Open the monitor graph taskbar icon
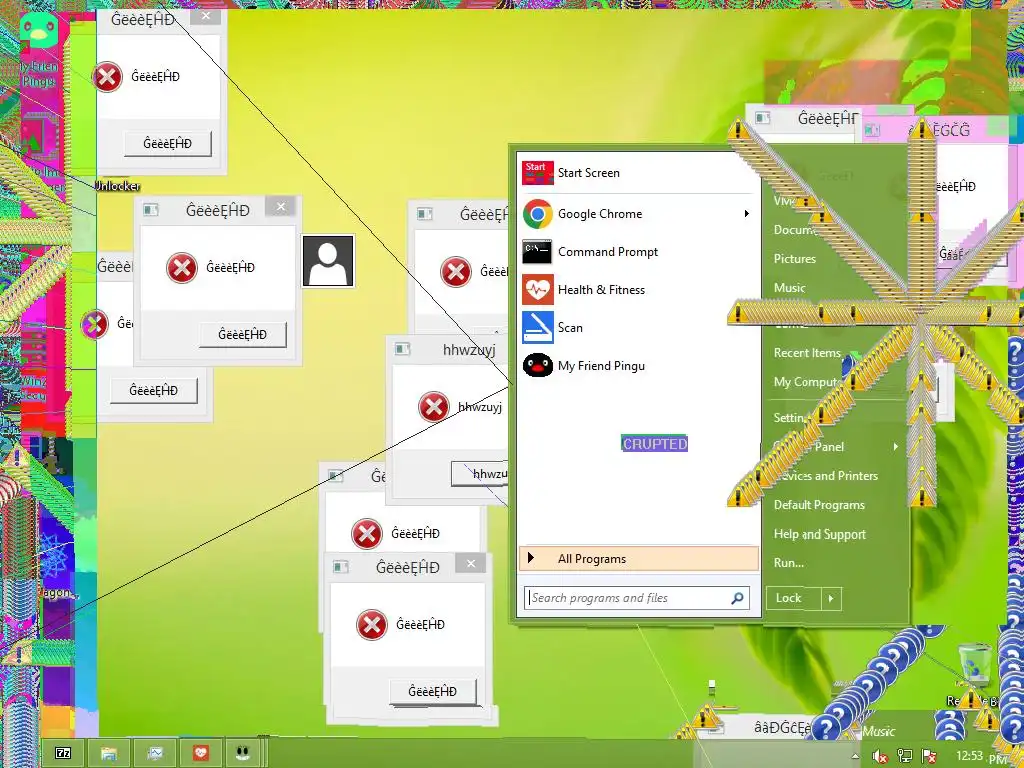This screenshot has height=768, width=1024. click(x=155, y=753)
